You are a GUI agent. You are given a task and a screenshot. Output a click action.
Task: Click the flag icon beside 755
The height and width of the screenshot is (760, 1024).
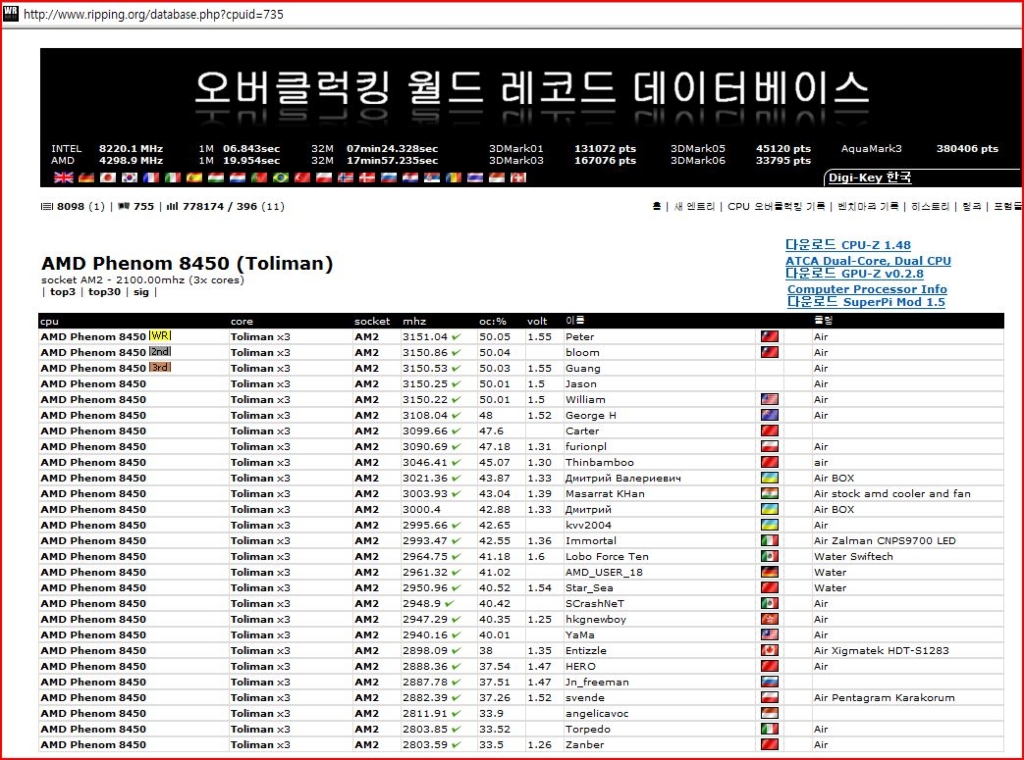(x=123, y=206)
